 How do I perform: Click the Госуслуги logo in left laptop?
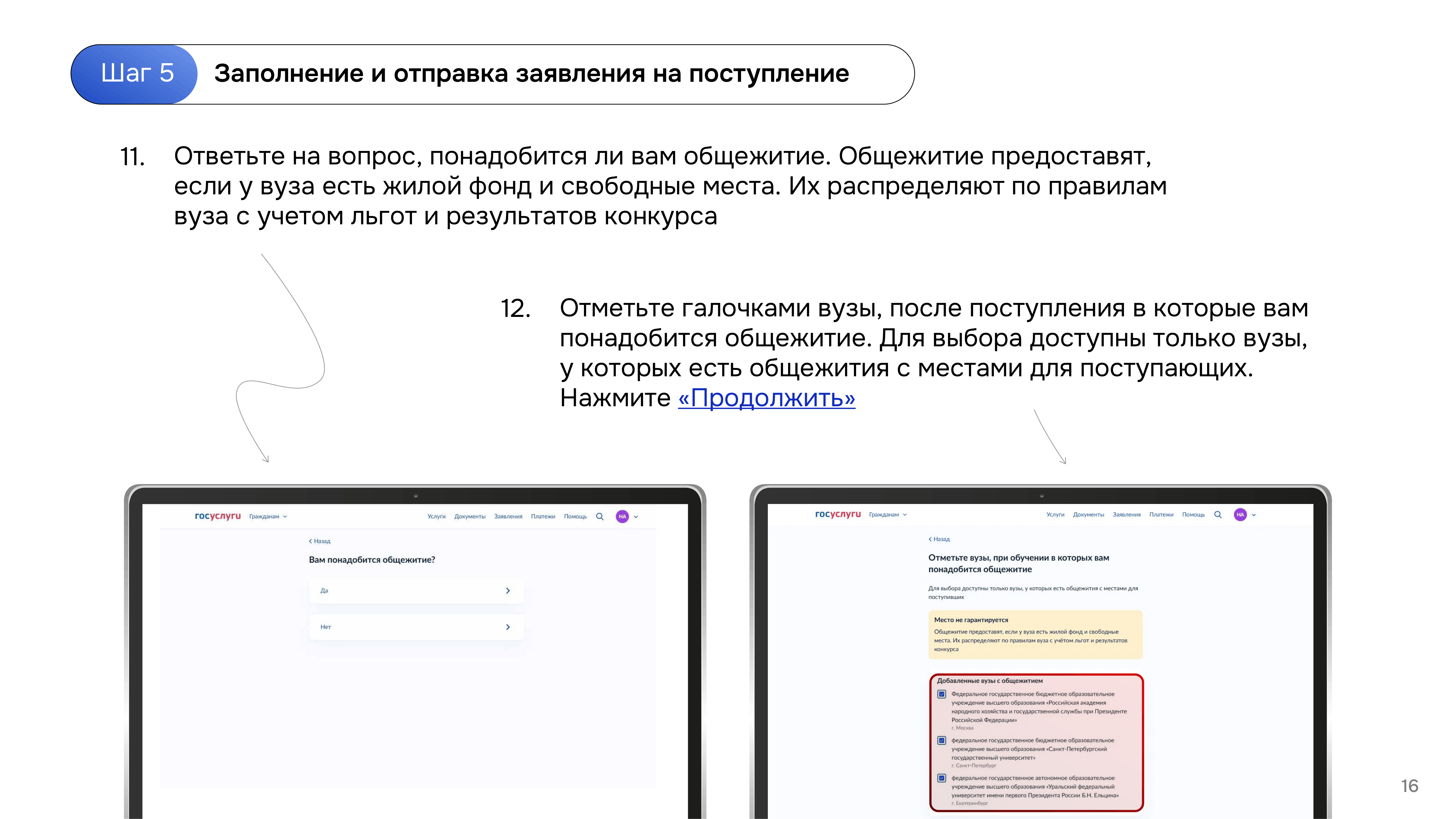tap(218, 516)
